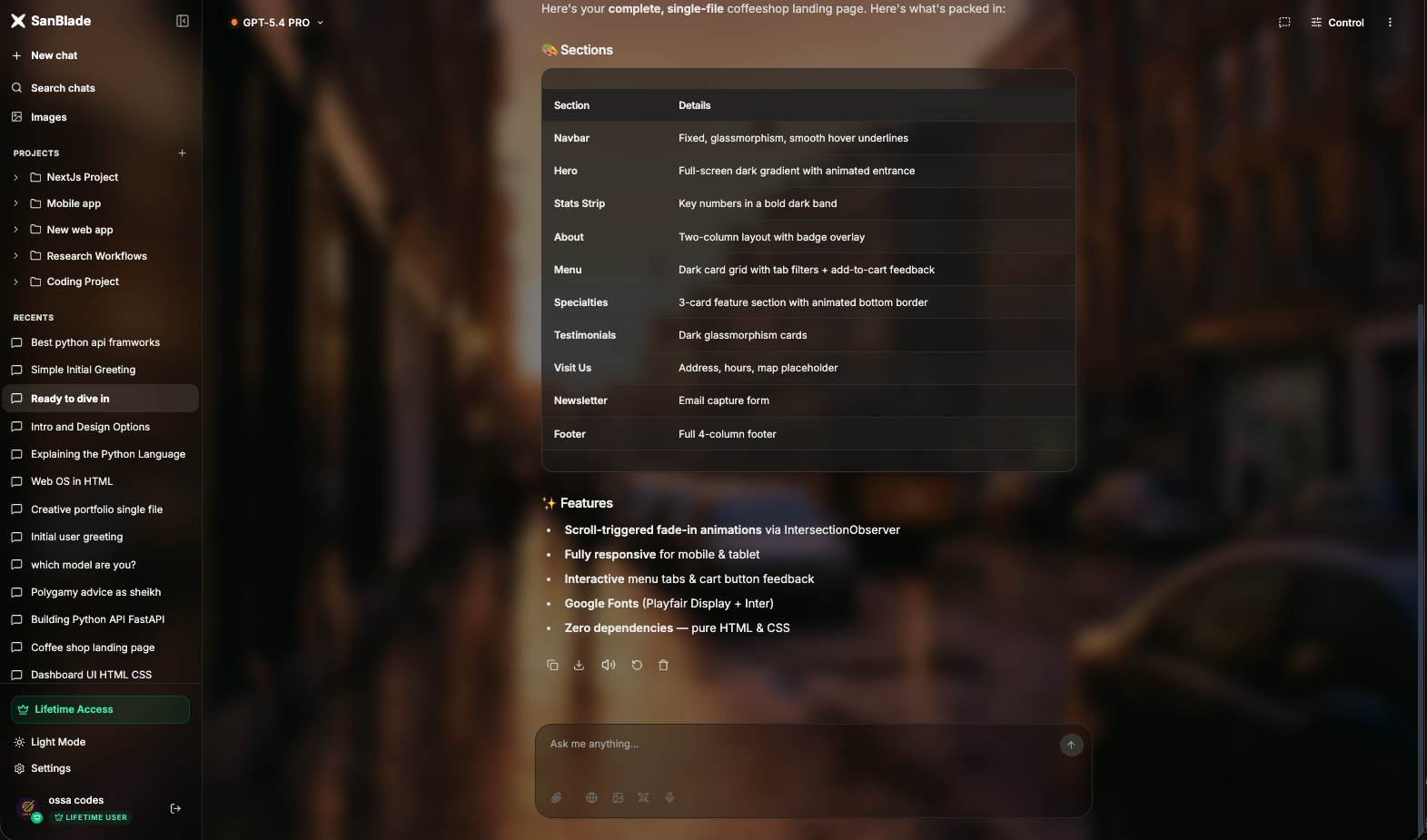Copy the response with copy icon
This screenshot has height=840, width=1427.
coord(552,665)
